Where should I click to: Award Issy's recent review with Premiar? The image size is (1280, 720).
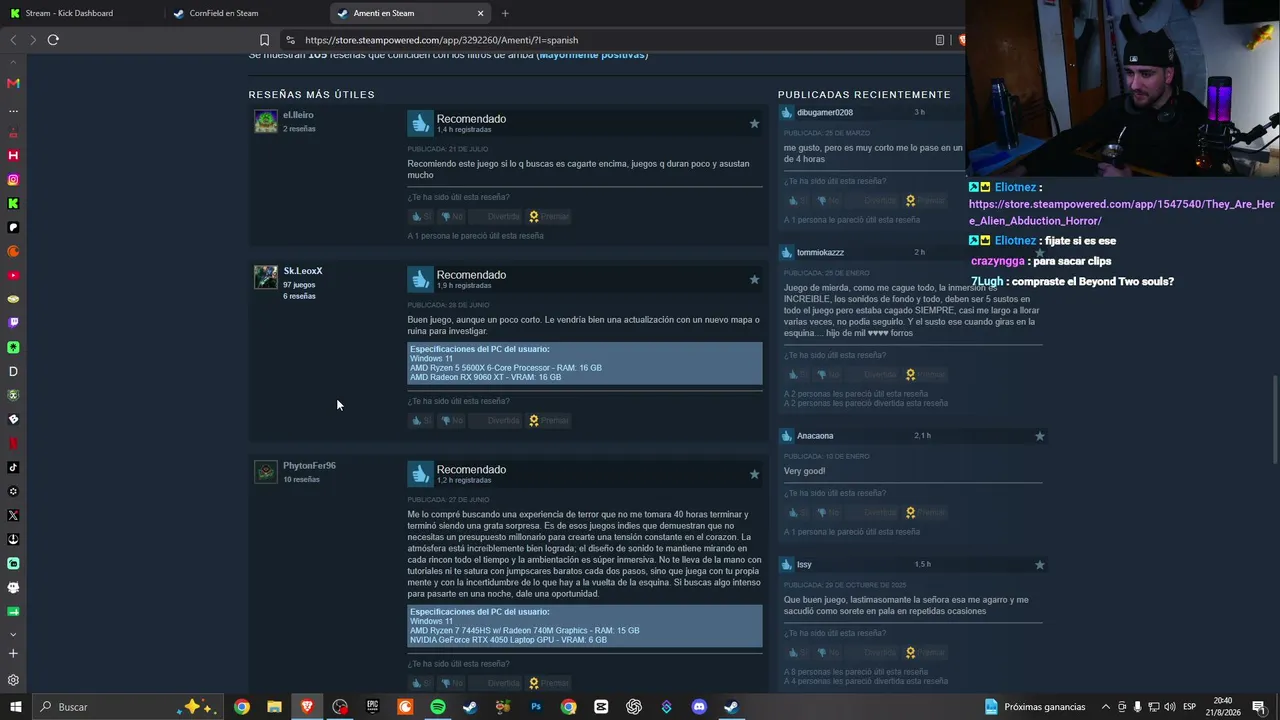[x=925, y=652]
